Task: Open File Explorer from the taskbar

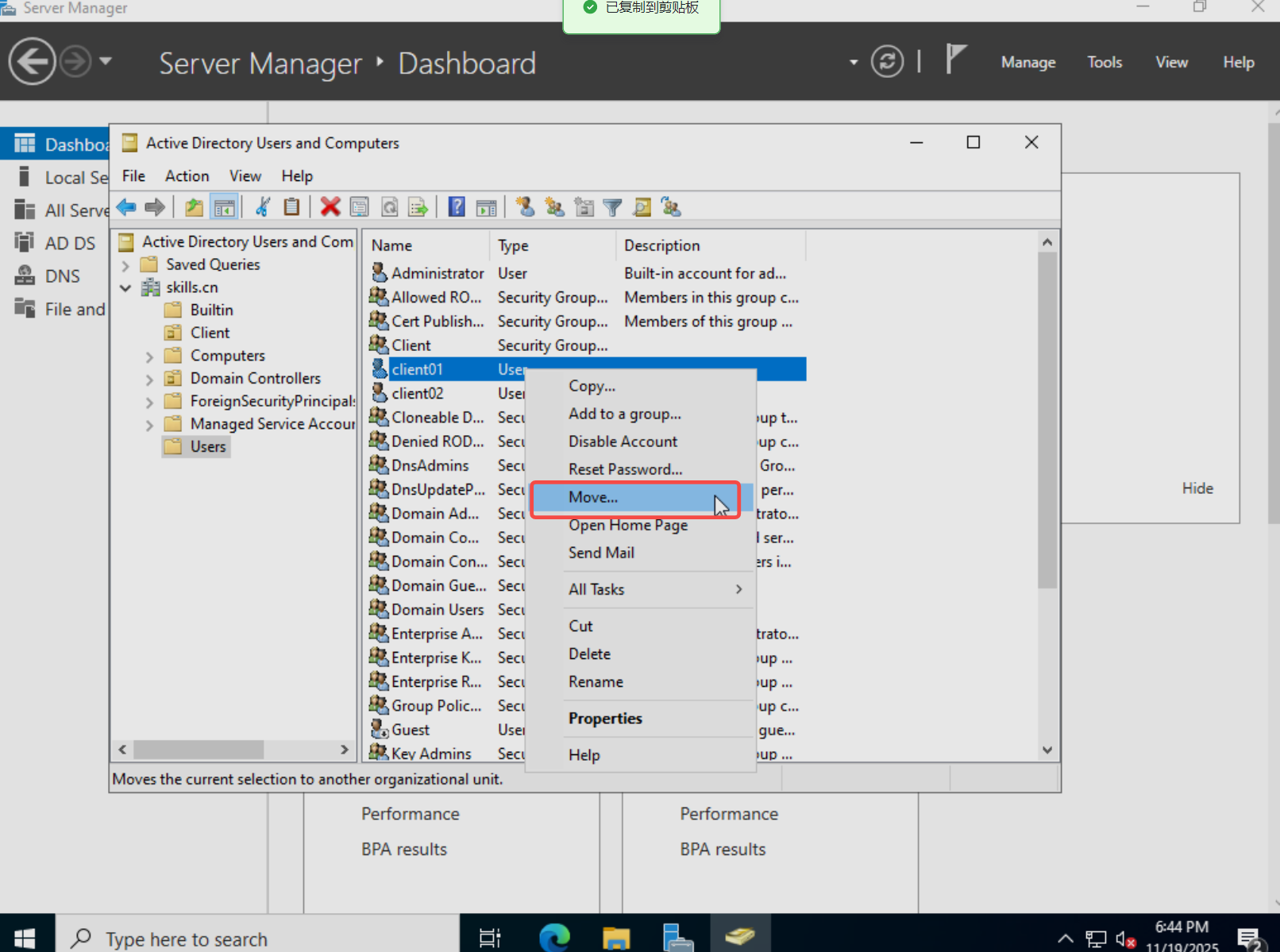Action: [616, 937]
